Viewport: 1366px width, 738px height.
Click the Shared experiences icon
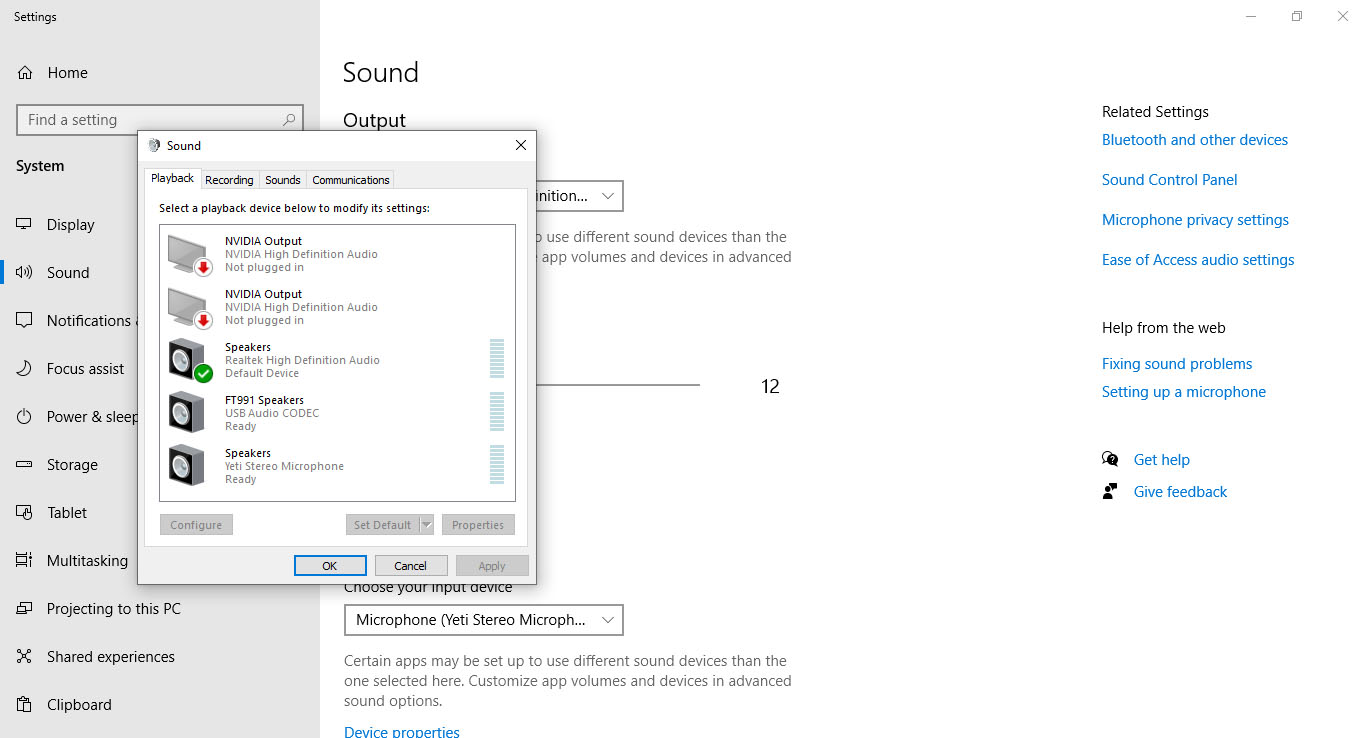25,657
